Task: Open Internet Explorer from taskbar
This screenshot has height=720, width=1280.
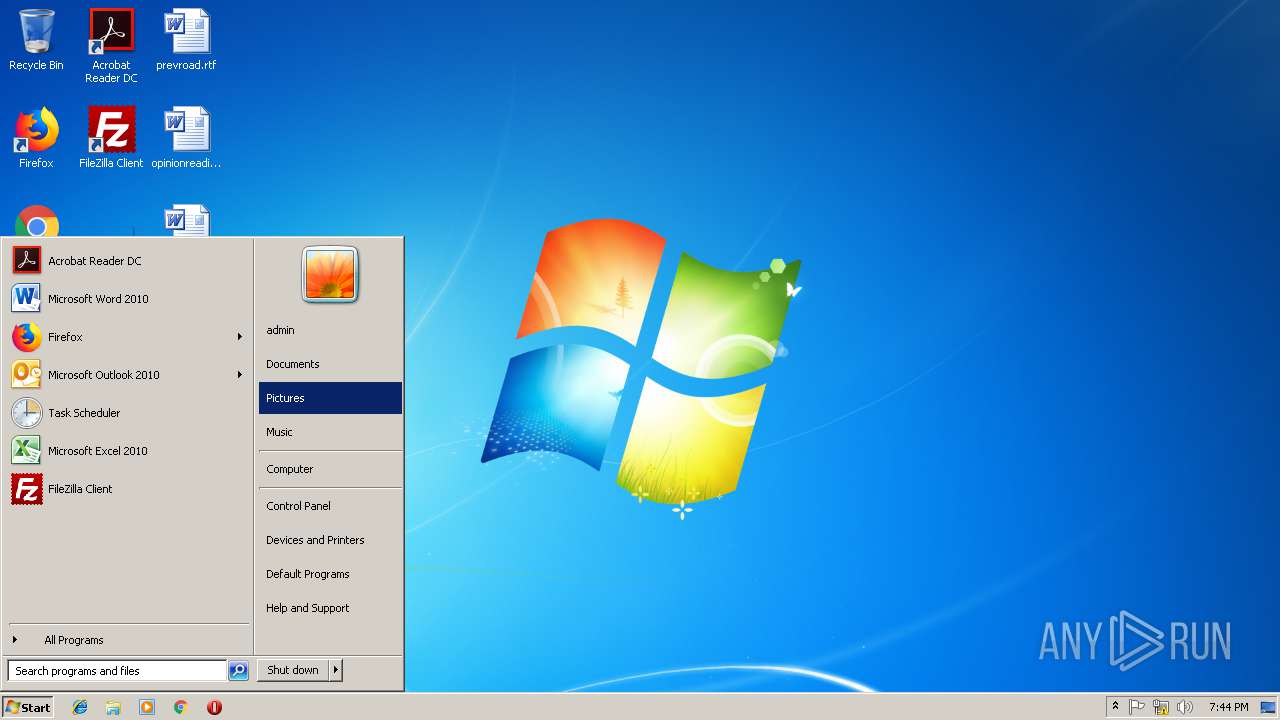Action: click(80, 707)
